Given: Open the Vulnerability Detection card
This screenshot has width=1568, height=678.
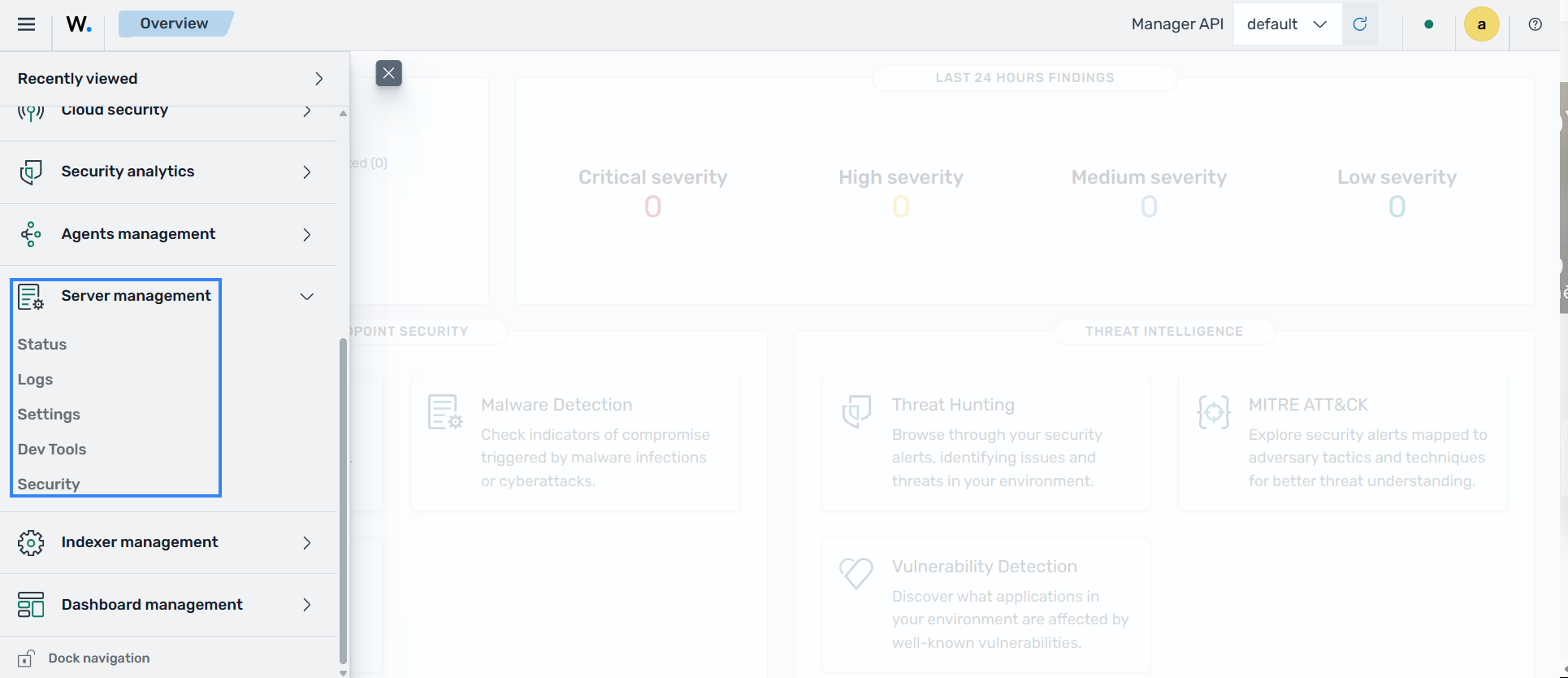Looking at the screenshot, I should 986,605.
